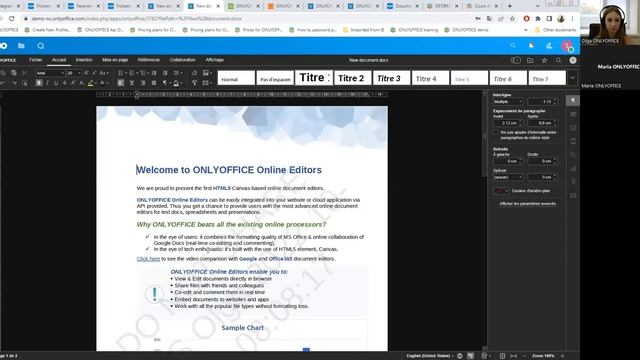Increase paragraph indent
This screenshot has height=360, width=640.
pos(165,73)
